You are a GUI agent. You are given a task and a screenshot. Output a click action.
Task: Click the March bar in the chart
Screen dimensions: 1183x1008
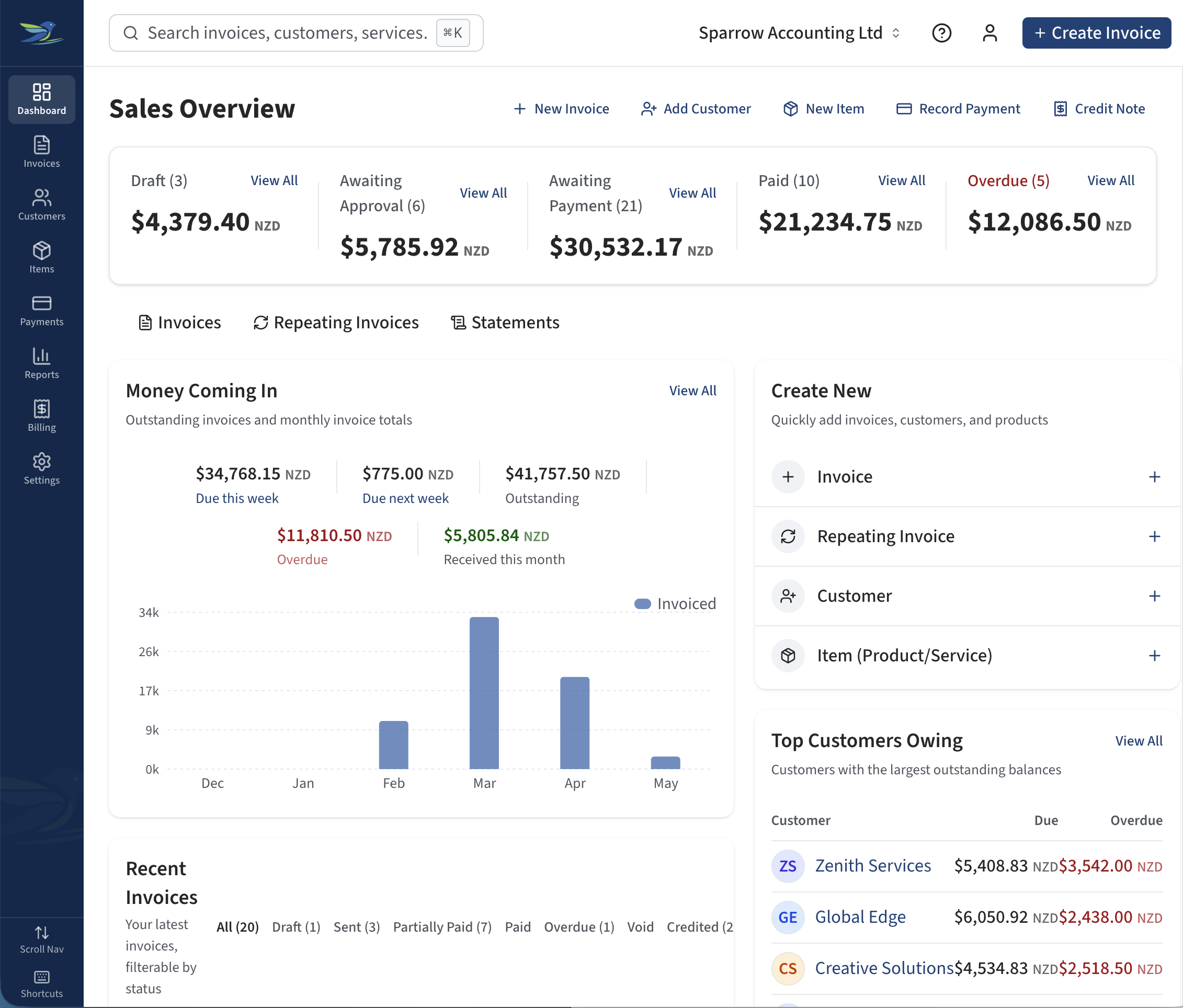pos(484,693)
